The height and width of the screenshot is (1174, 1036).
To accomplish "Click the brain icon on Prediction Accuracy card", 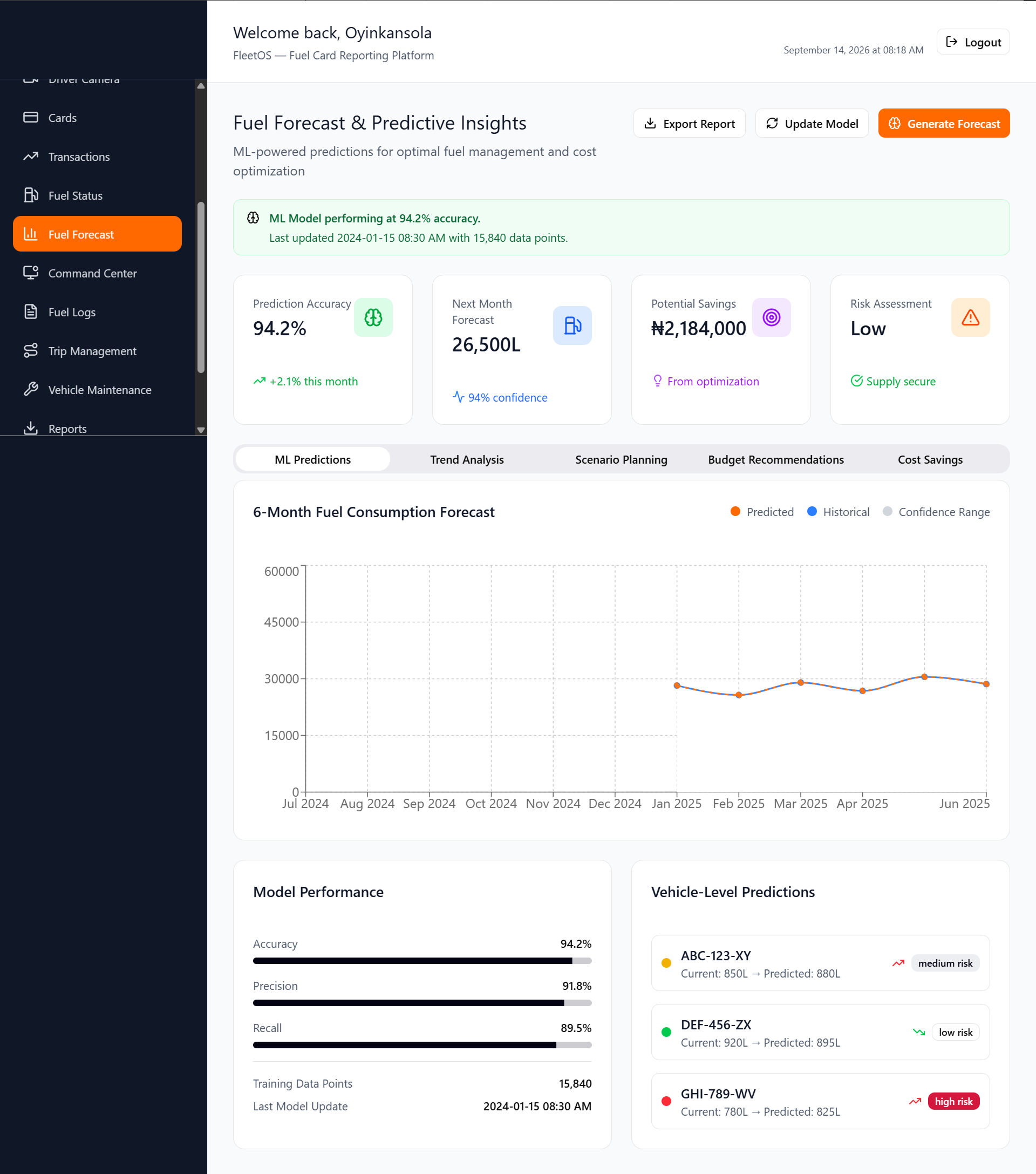I will [x=373, y=317].
